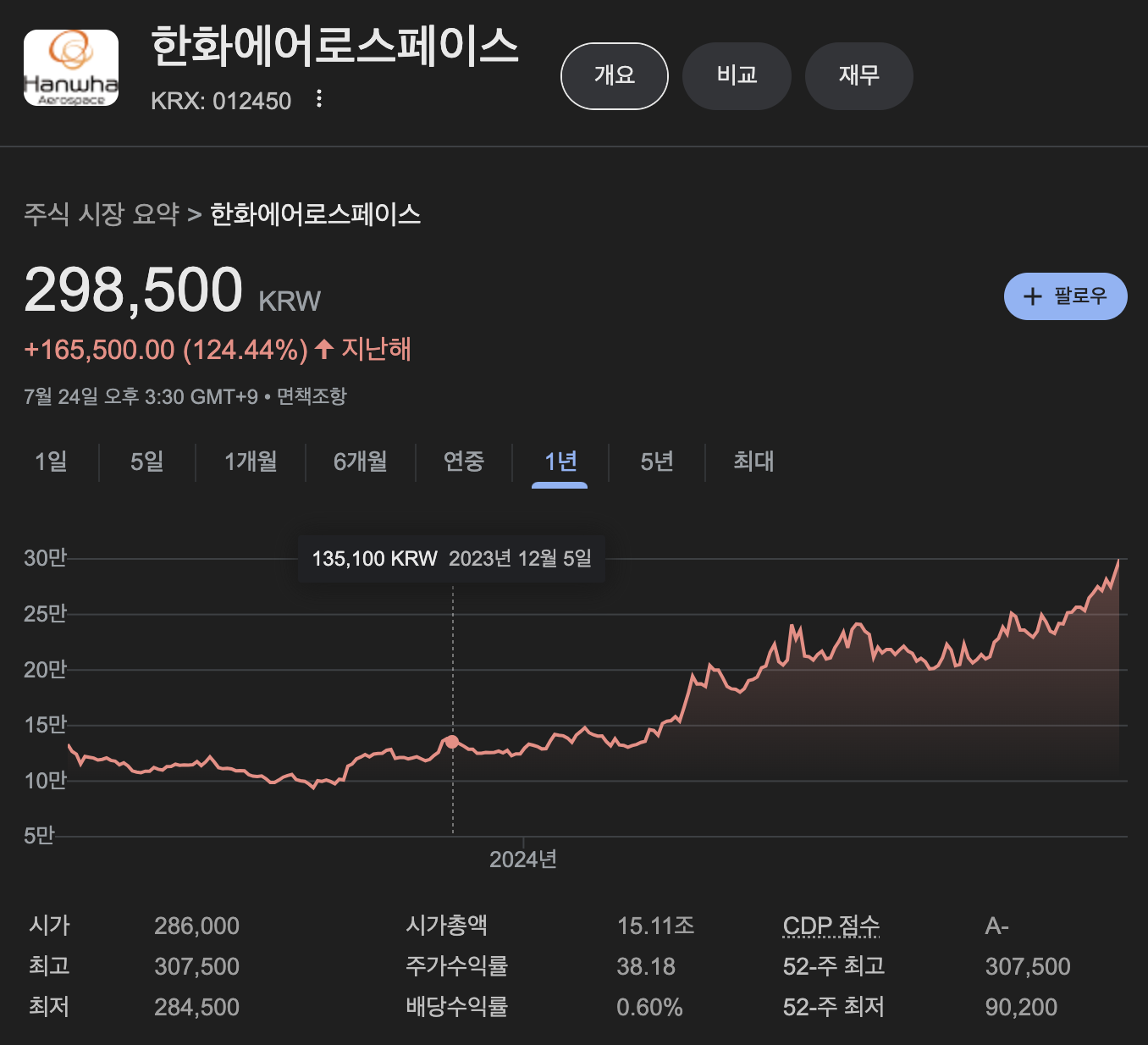1148x1045 pixels.
Task: Click the 팔로우 follow button
Action: tap(1065, 296)
